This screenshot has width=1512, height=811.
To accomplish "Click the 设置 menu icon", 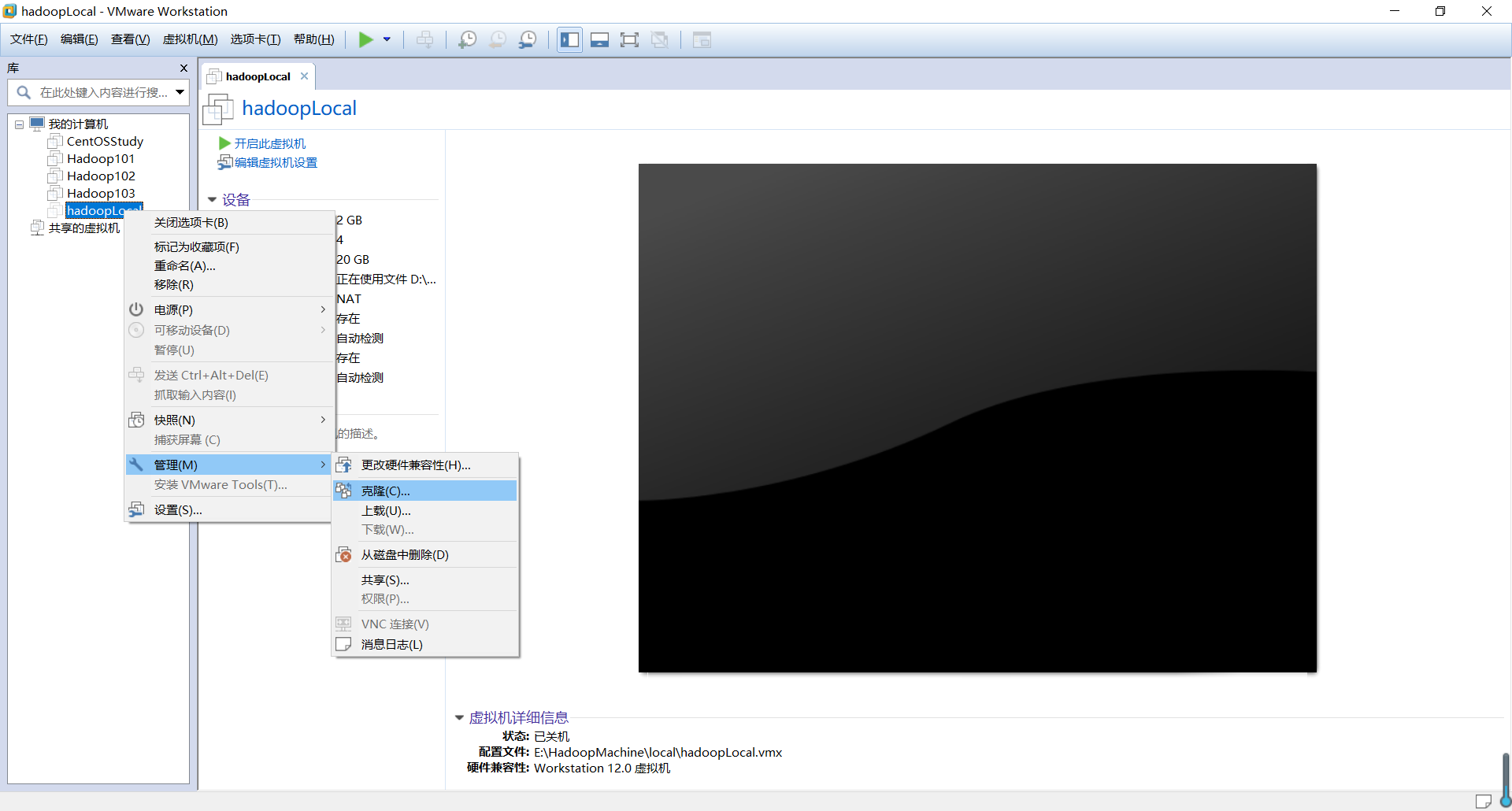I will point(136,509).
